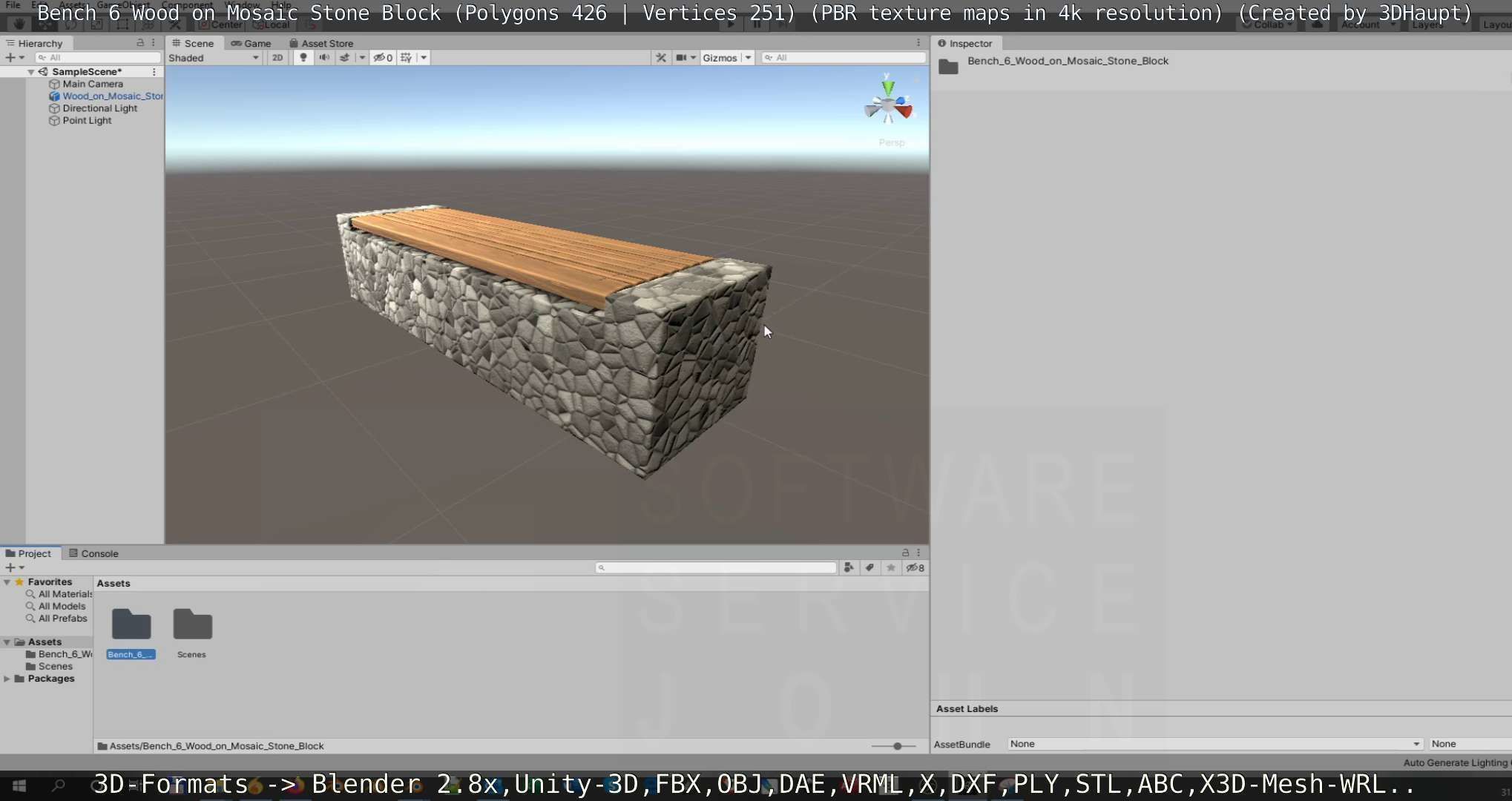Expand the Packages tree arrow
The height and width of the screenshot is (801, 1512).
pos(7,679)
